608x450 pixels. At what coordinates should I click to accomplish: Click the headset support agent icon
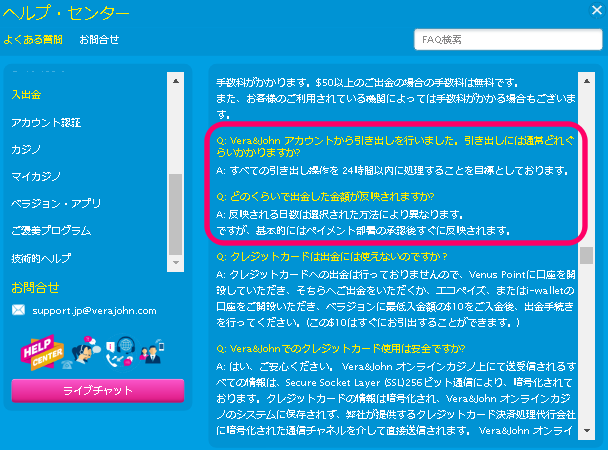86,350
